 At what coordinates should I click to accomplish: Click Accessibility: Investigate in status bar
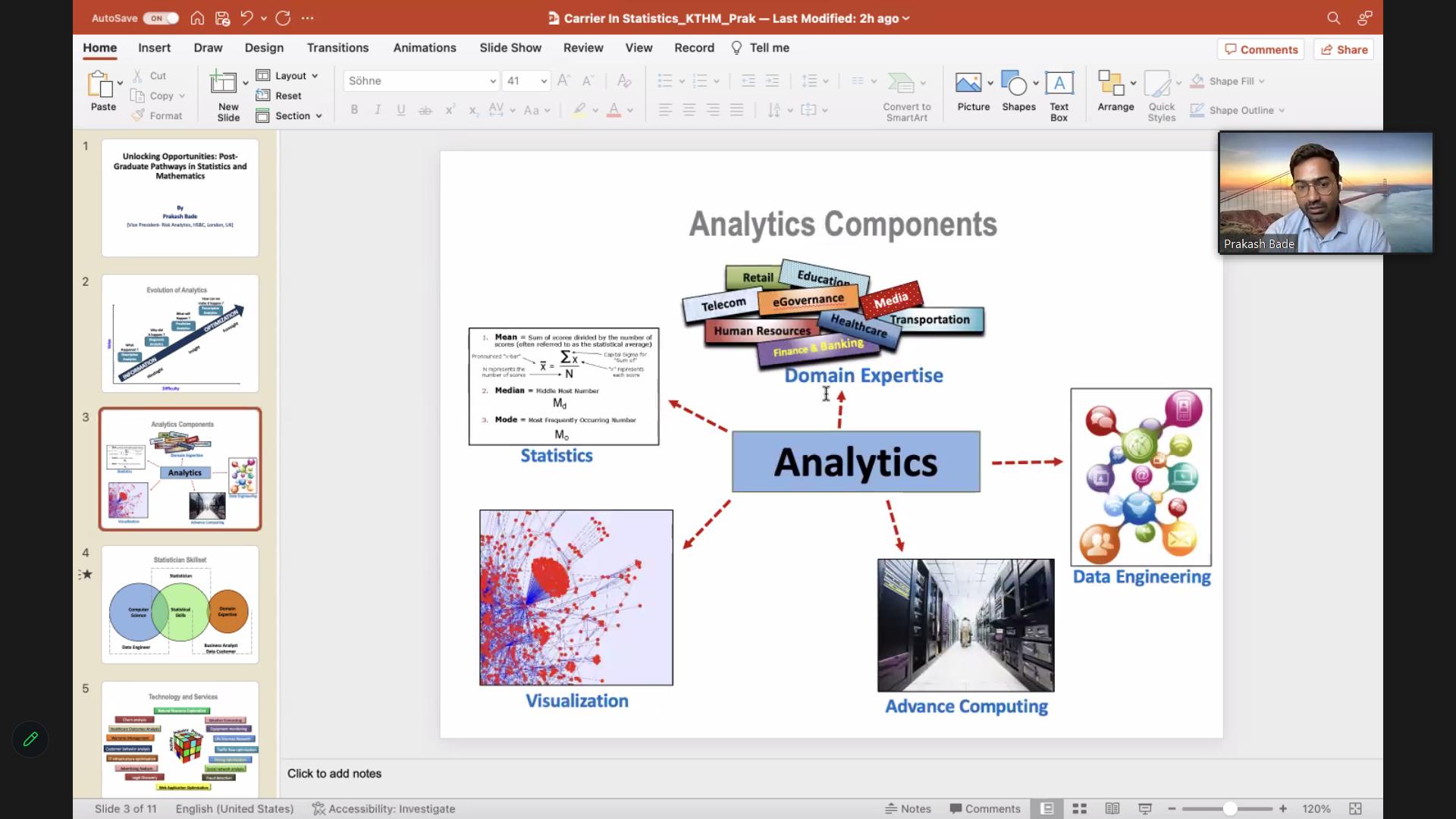pos(384,809)
